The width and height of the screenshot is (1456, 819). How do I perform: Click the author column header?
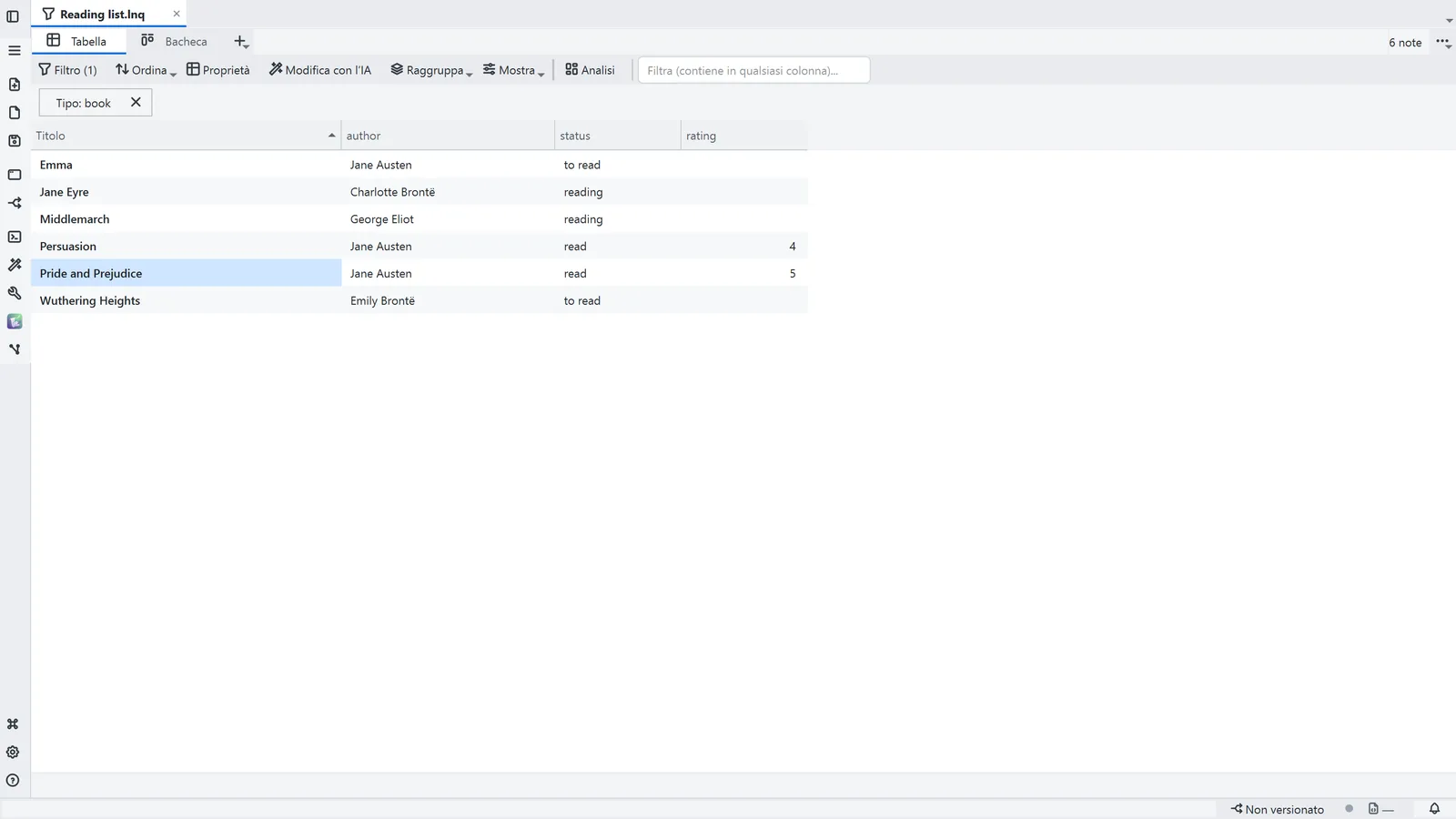[x=448, y=136]
